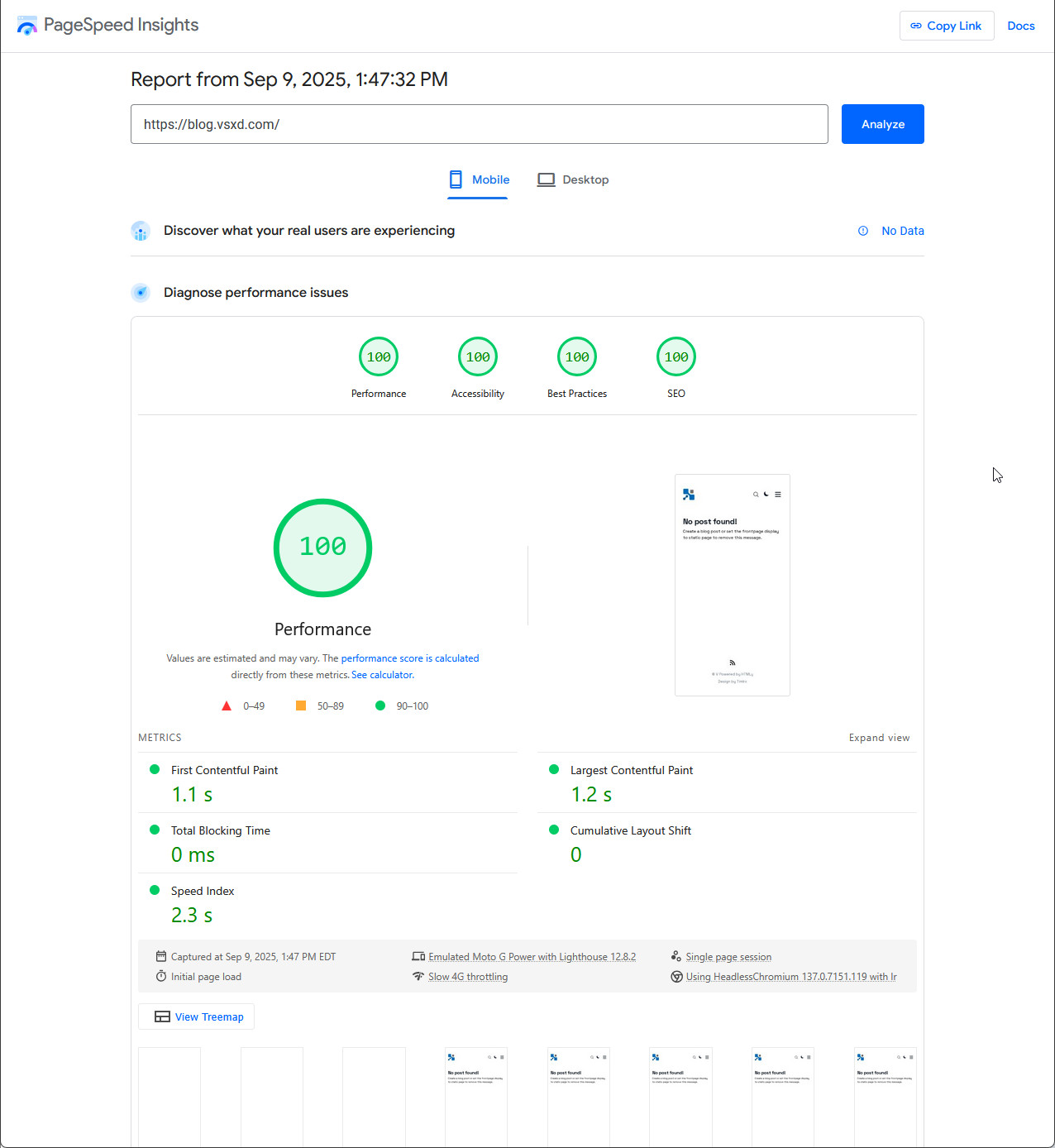Click the PageSpeed Insights logo icon
The image size is (1055, 1148).
point(27,26)
